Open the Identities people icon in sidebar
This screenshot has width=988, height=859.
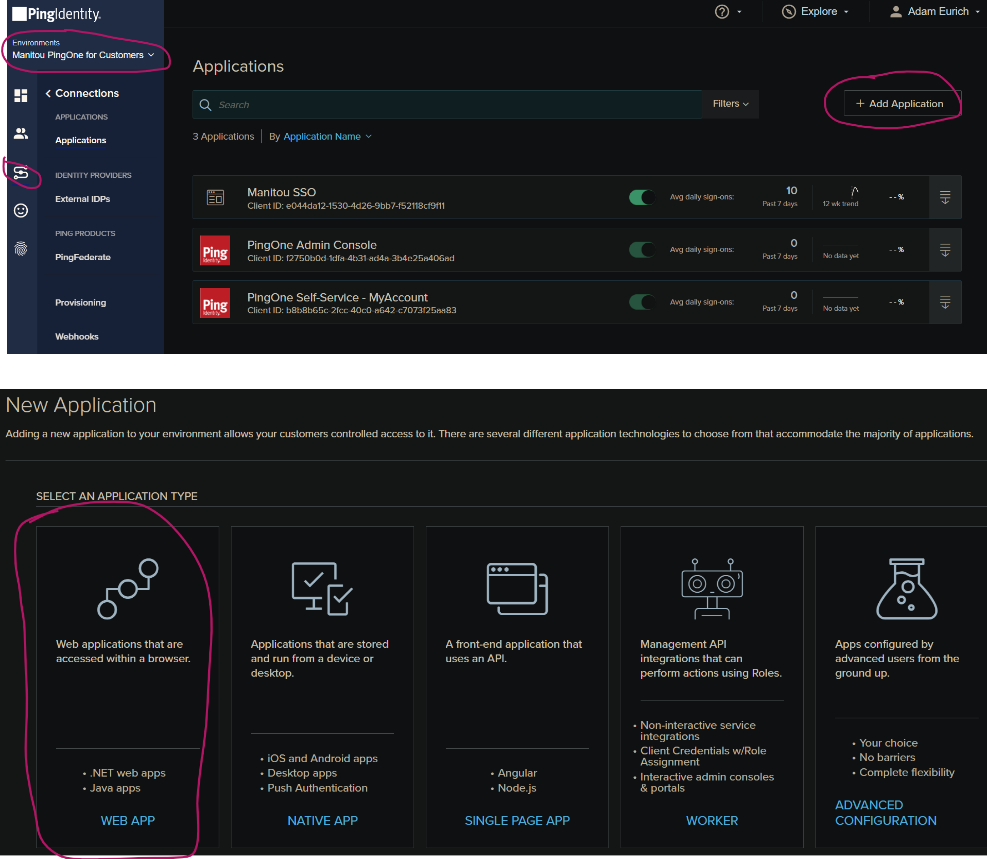pyautogui.click(x=21, y=134)
